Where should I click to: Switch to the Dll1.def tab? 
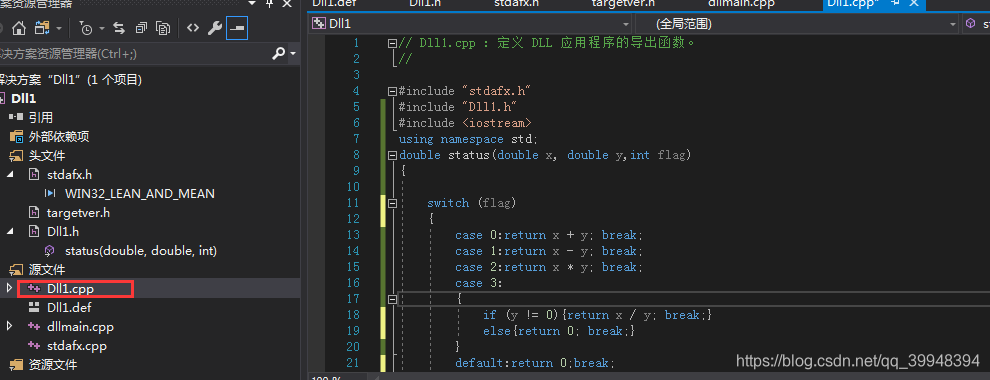335,3
